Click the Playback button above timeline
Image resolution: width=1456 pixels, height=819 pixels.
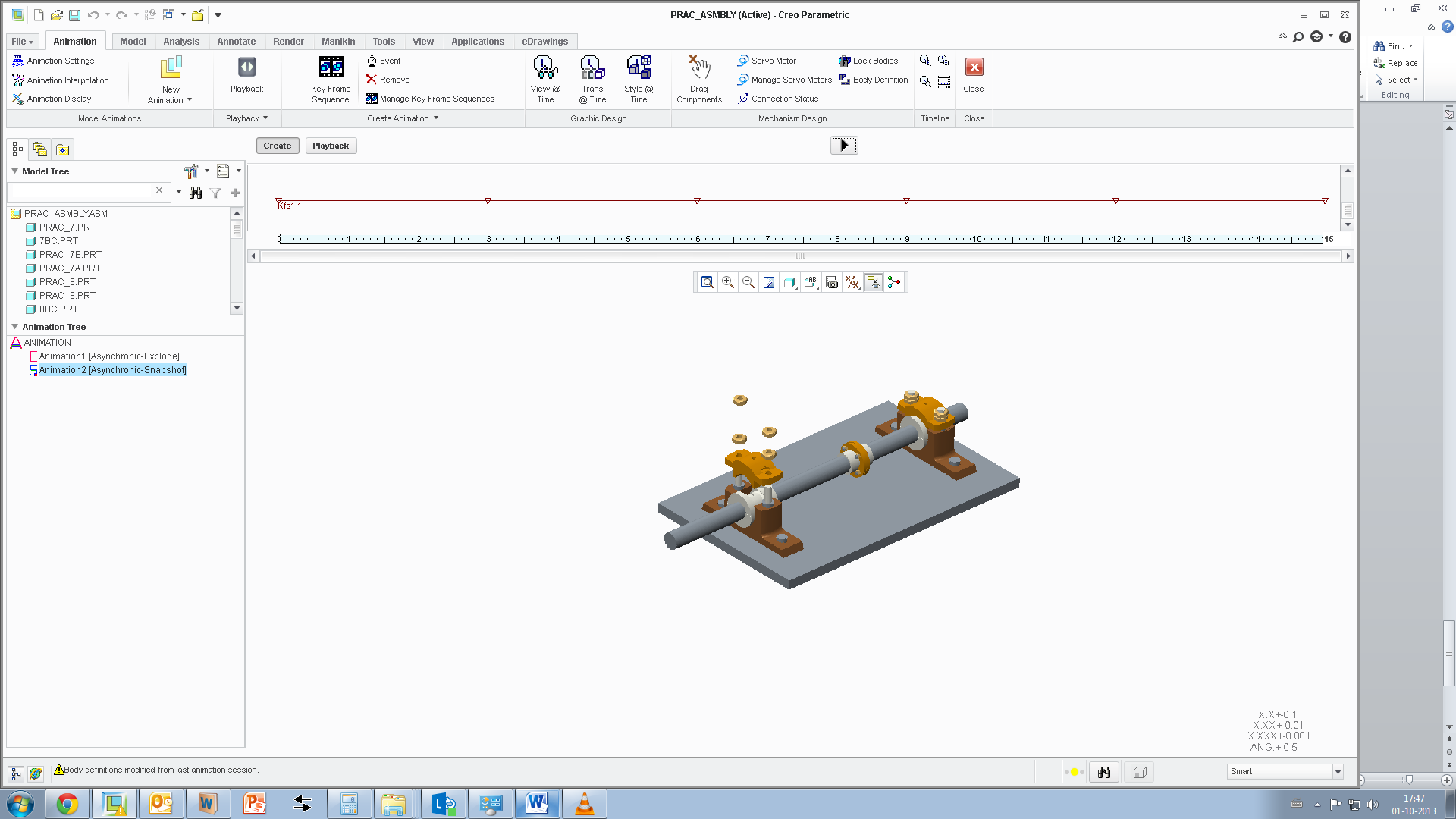coord(331,146)
